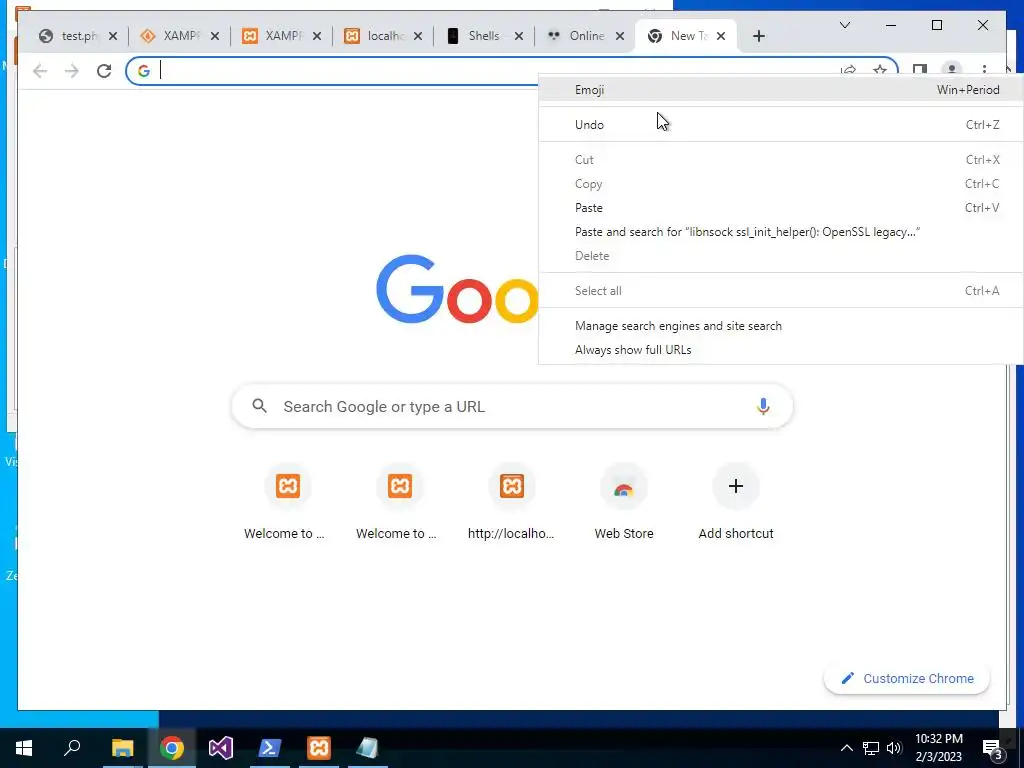Open XAMPP control panel from taskbar
This screenshot has width=1024, height=768.
[x=319, y=748]
